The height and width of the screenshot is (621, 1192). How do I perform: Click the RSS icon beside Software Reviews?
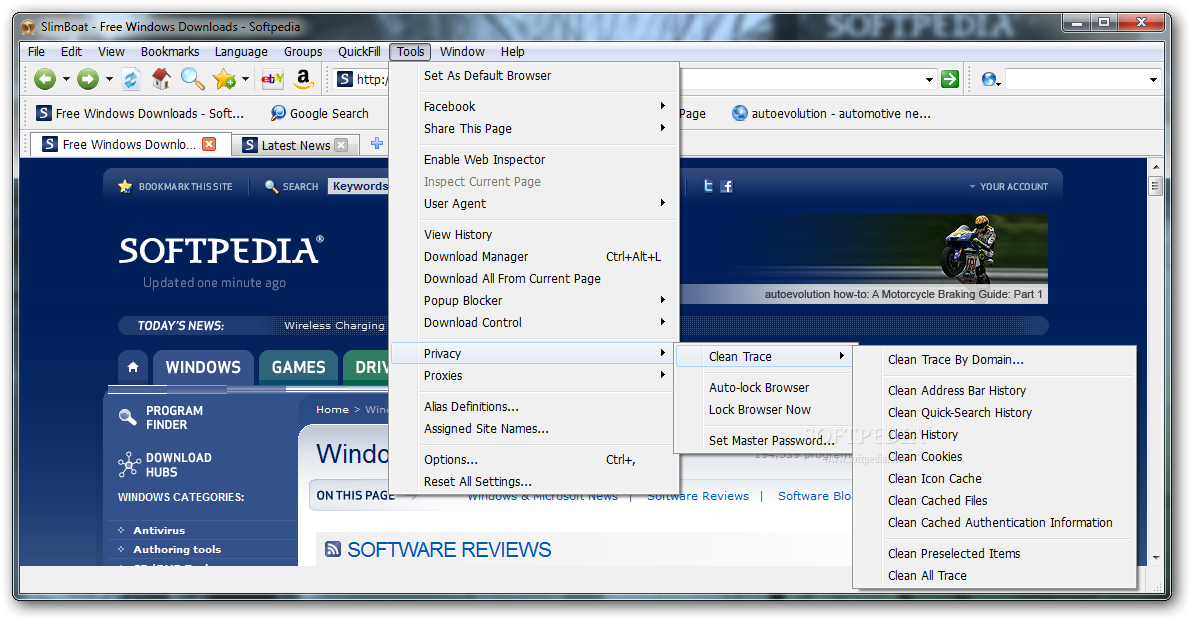[332, 549]
